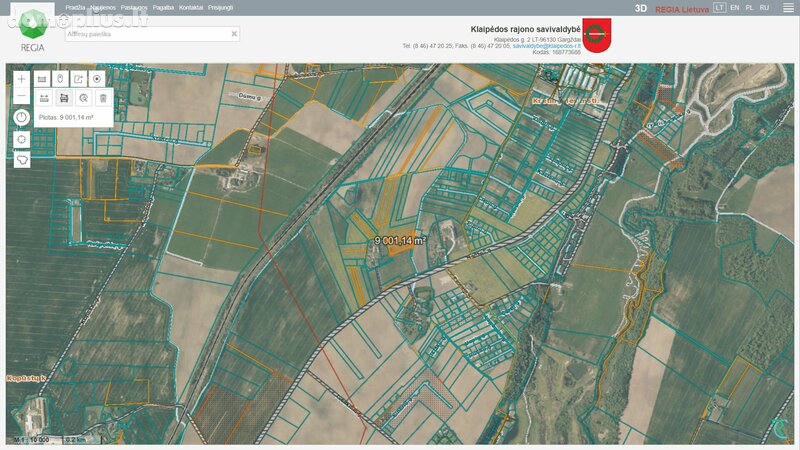Select the area measurement tool
The image size is (800, 450).
[x=64, y=98]
